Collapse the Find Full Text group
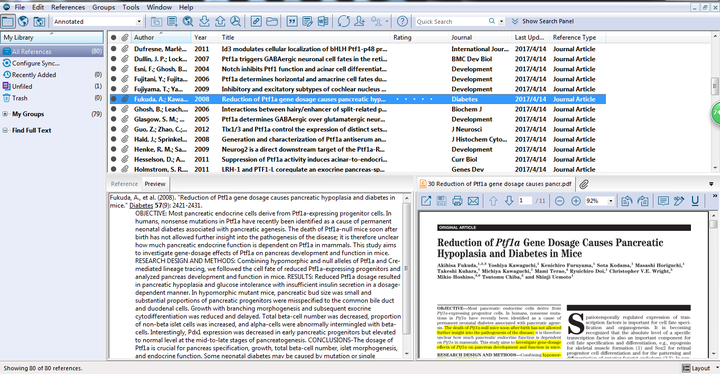 (x=5, y=130)
